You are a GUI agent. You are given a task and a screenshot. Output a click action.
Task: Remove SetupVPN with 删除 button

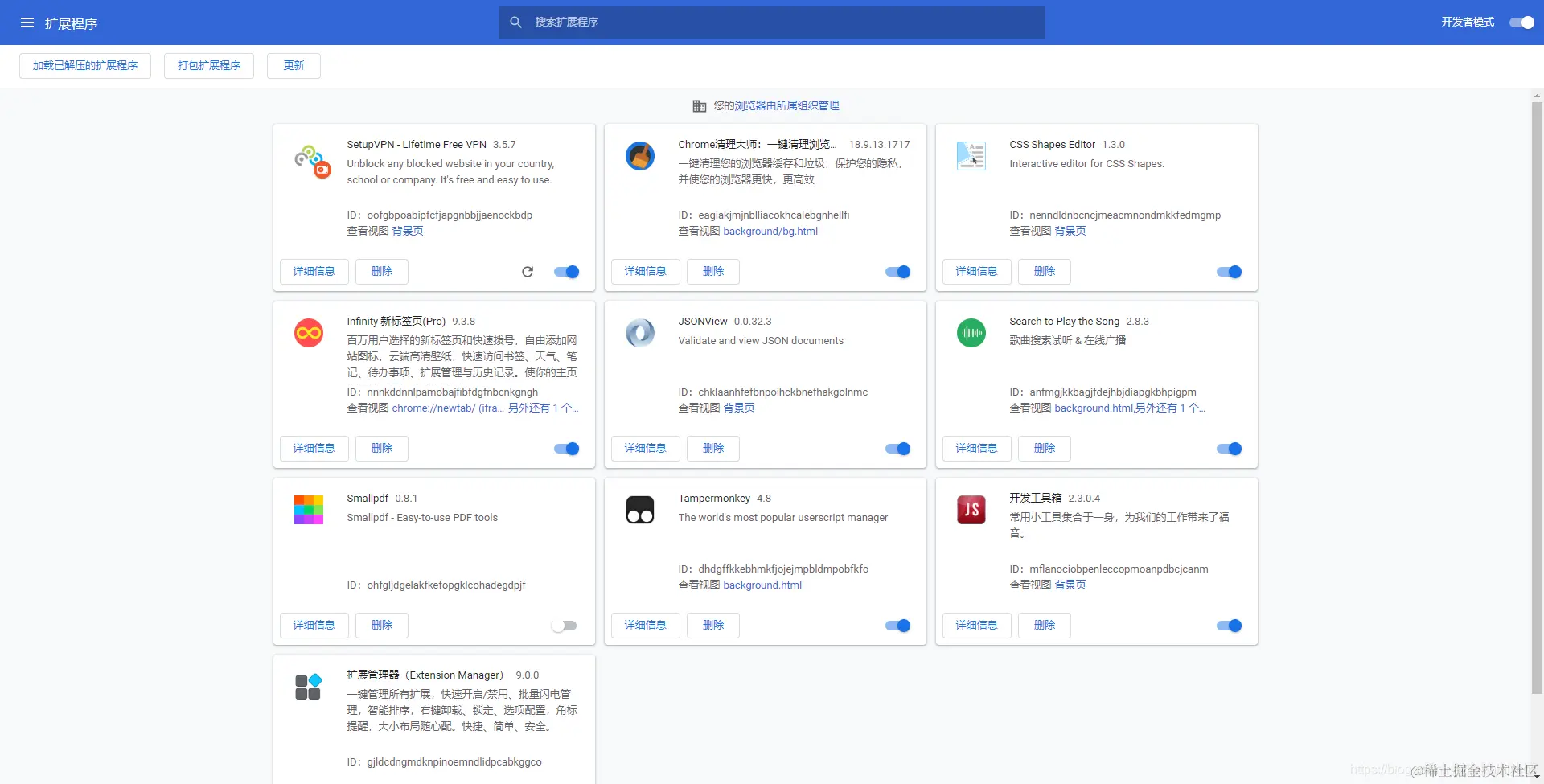point(382,272)
